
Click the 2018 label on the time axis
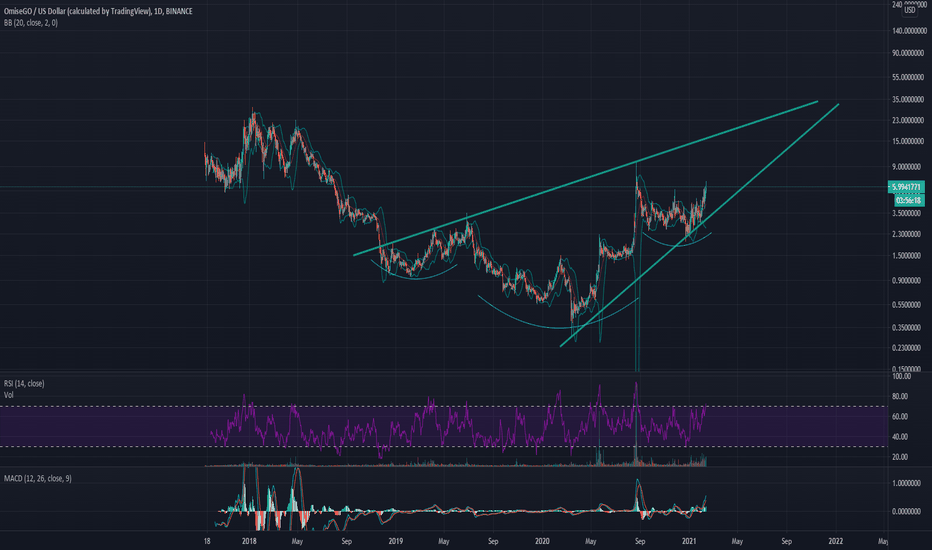[249, 541]
